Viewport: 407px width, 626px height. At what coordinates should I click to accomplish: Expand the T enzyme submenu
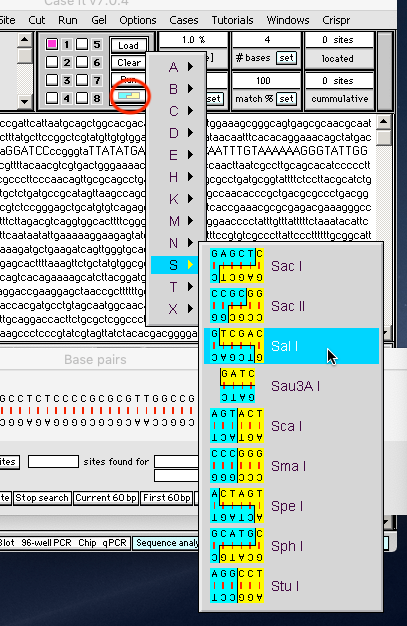(176, 287)
